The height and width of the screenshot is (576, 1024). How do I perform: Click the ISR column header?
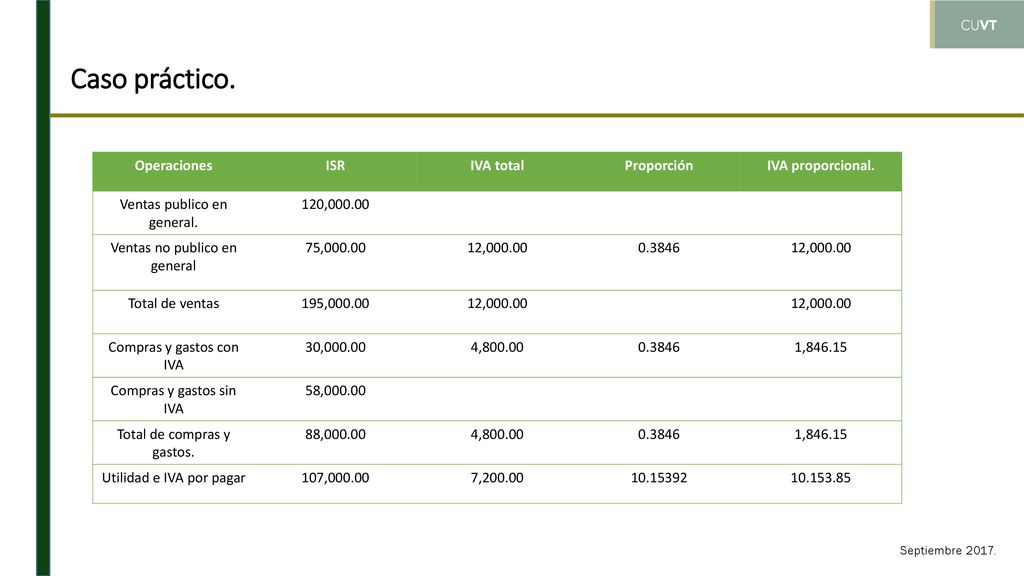(335, 166)
